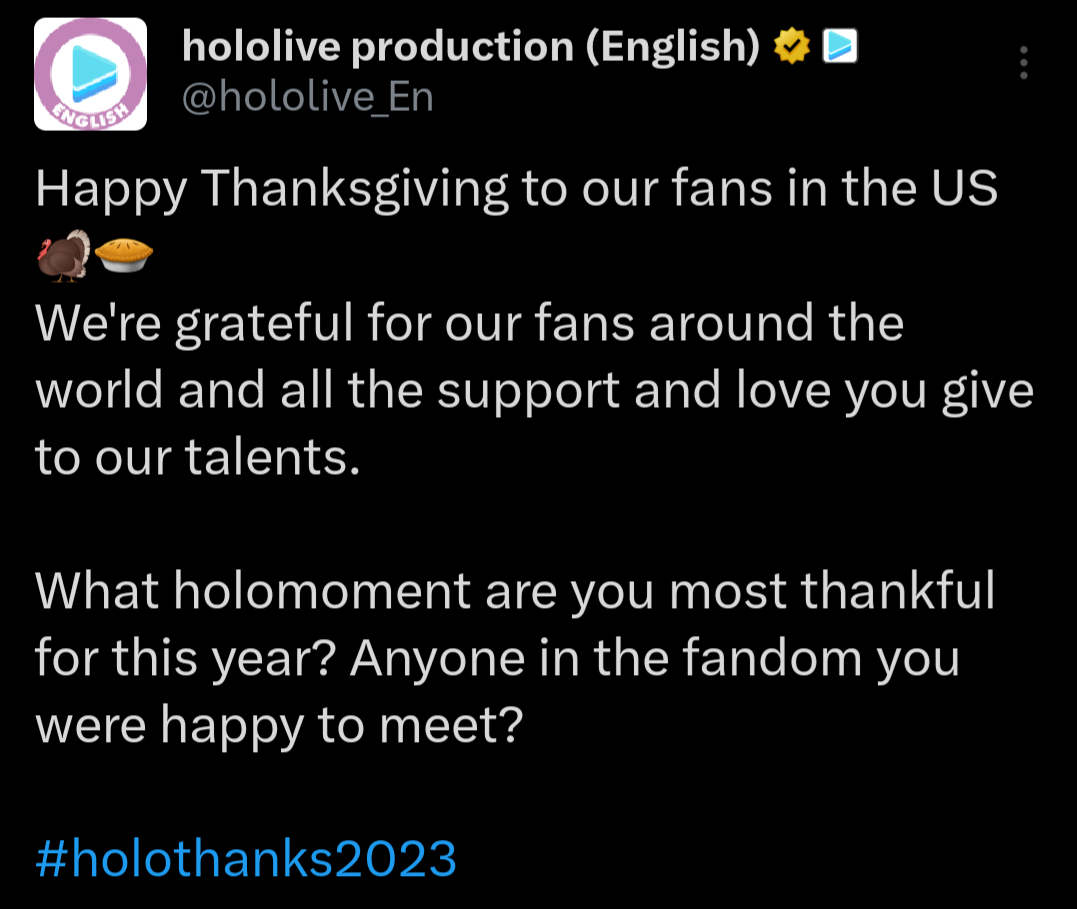This screenshot has width=1077, height=909.
Task: Open the #holothanks2023 hashtag link
Action: point(245,858)
